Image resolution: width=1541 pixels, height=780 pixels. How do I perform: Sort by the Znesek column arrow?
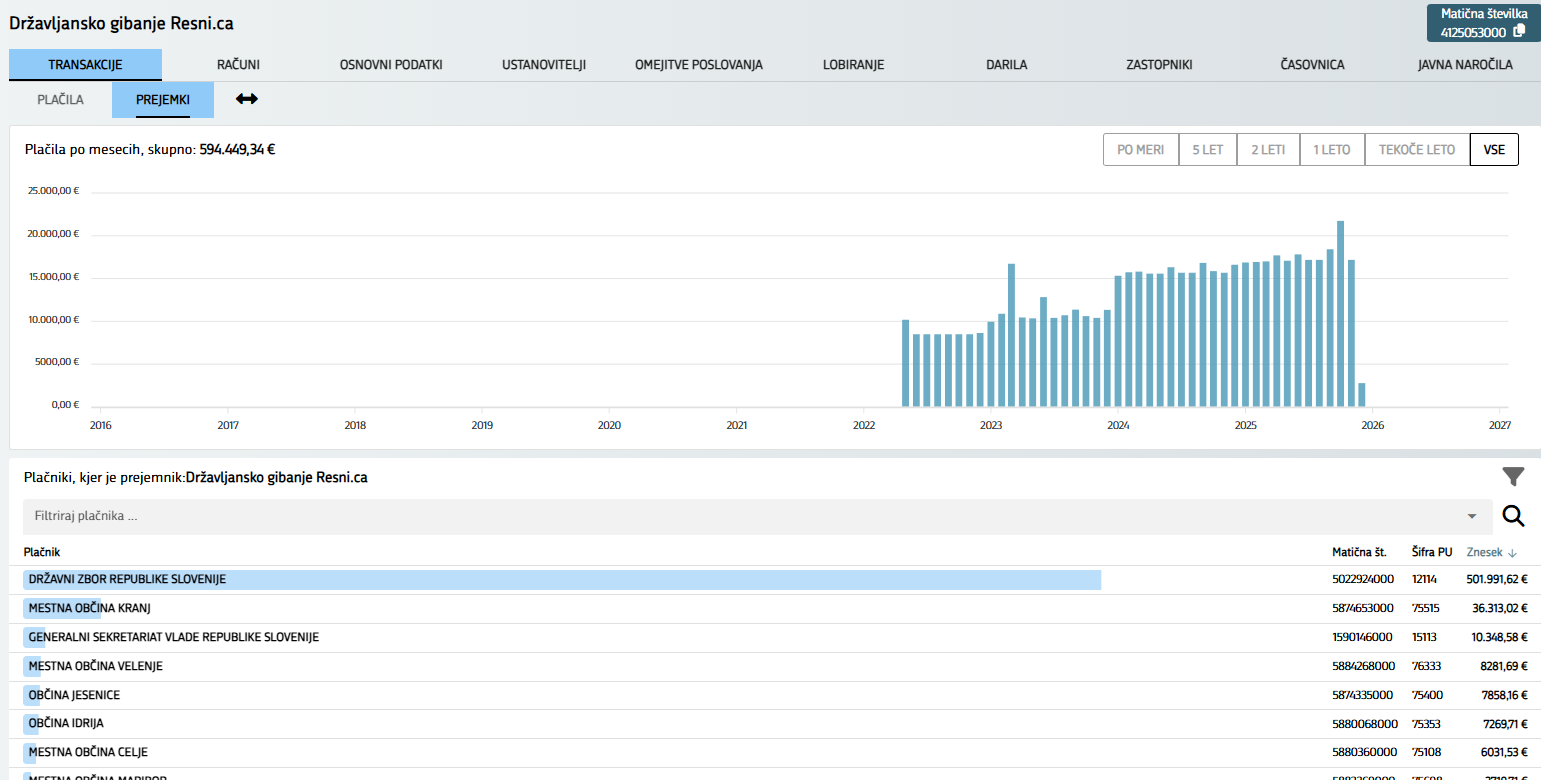[x=1512, y=552]
